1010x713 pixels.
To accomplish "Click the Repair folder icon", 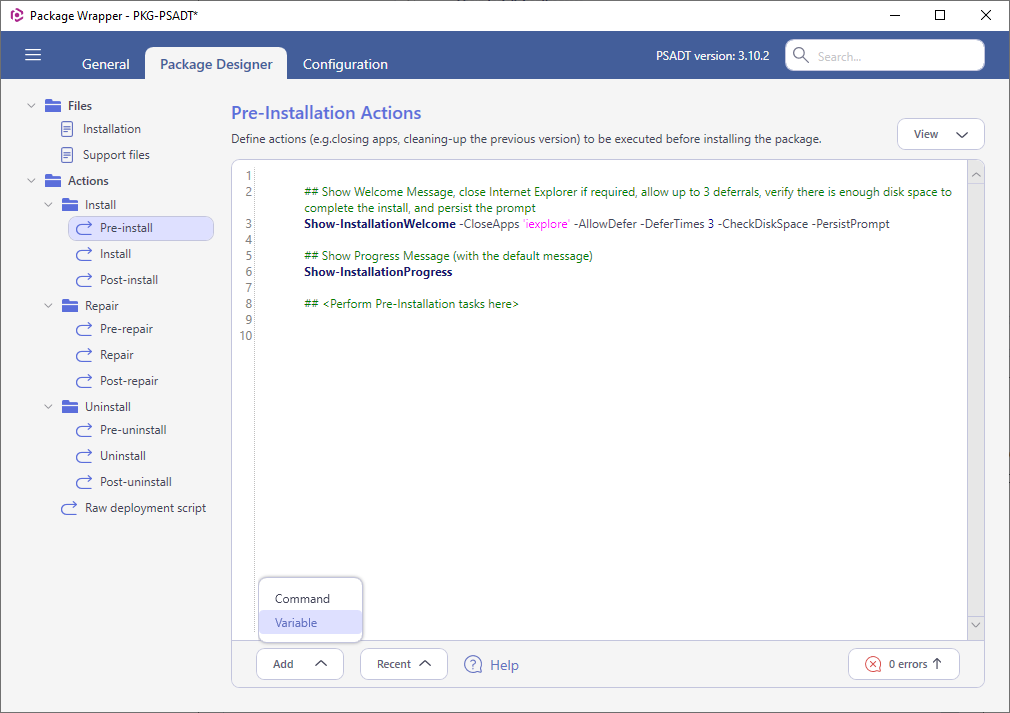I will tap(70, 306).
